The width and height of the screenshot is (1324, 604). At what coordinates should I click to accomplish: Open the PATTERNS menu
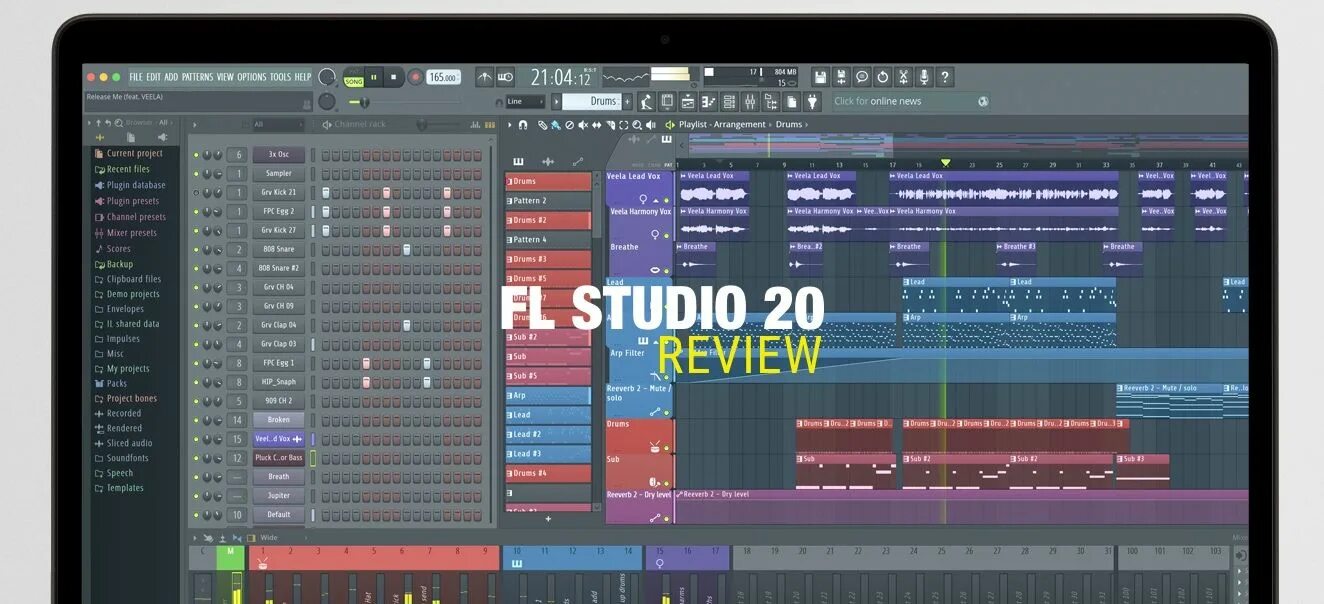pyautogui.click(x=197, y=77)
